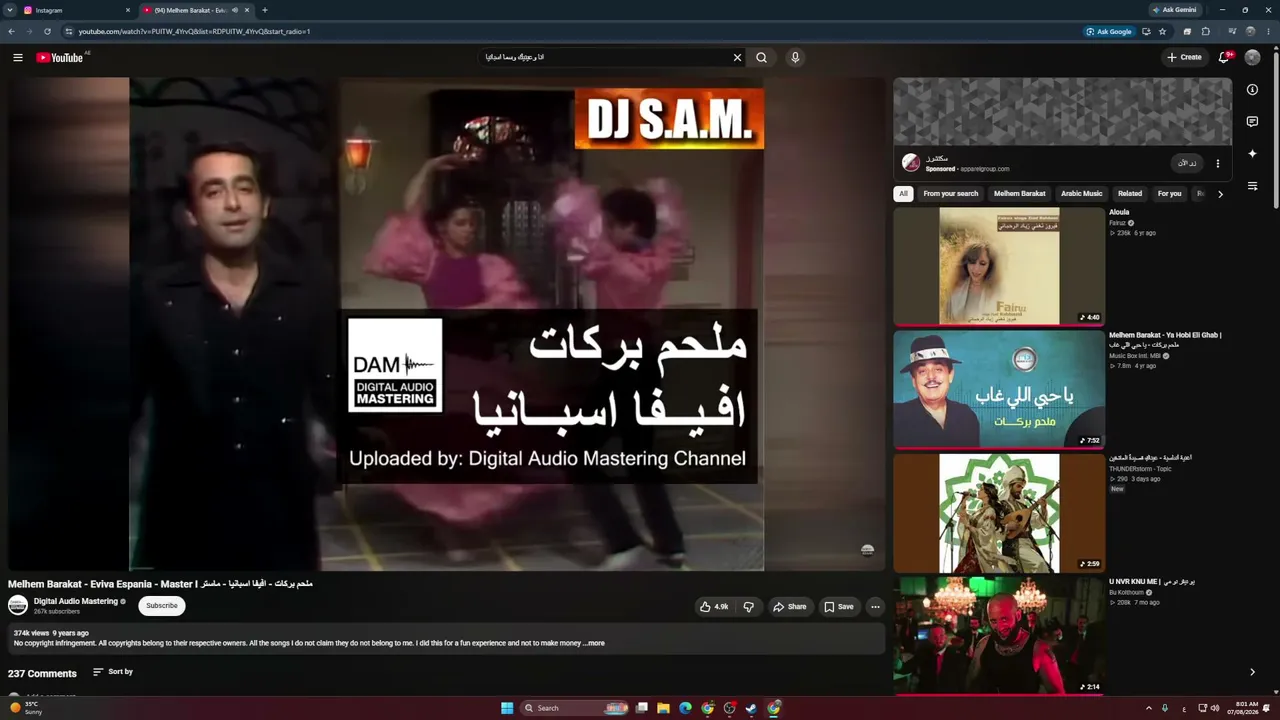This screenshot has height=720, width=1280.
Task: Go back to the previous page
Action: [11, 31]
